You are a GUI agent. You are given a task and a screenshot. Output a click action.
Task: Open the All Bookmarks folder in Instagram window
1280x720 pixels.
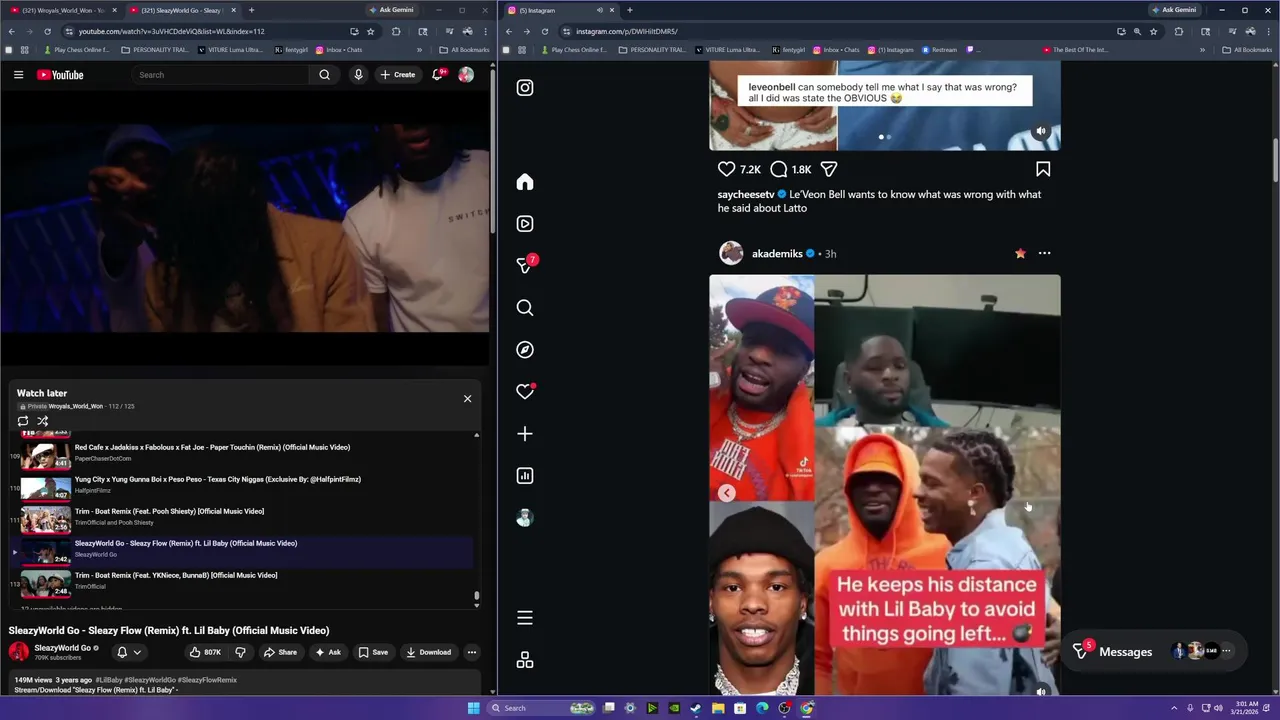(1247, 50)
